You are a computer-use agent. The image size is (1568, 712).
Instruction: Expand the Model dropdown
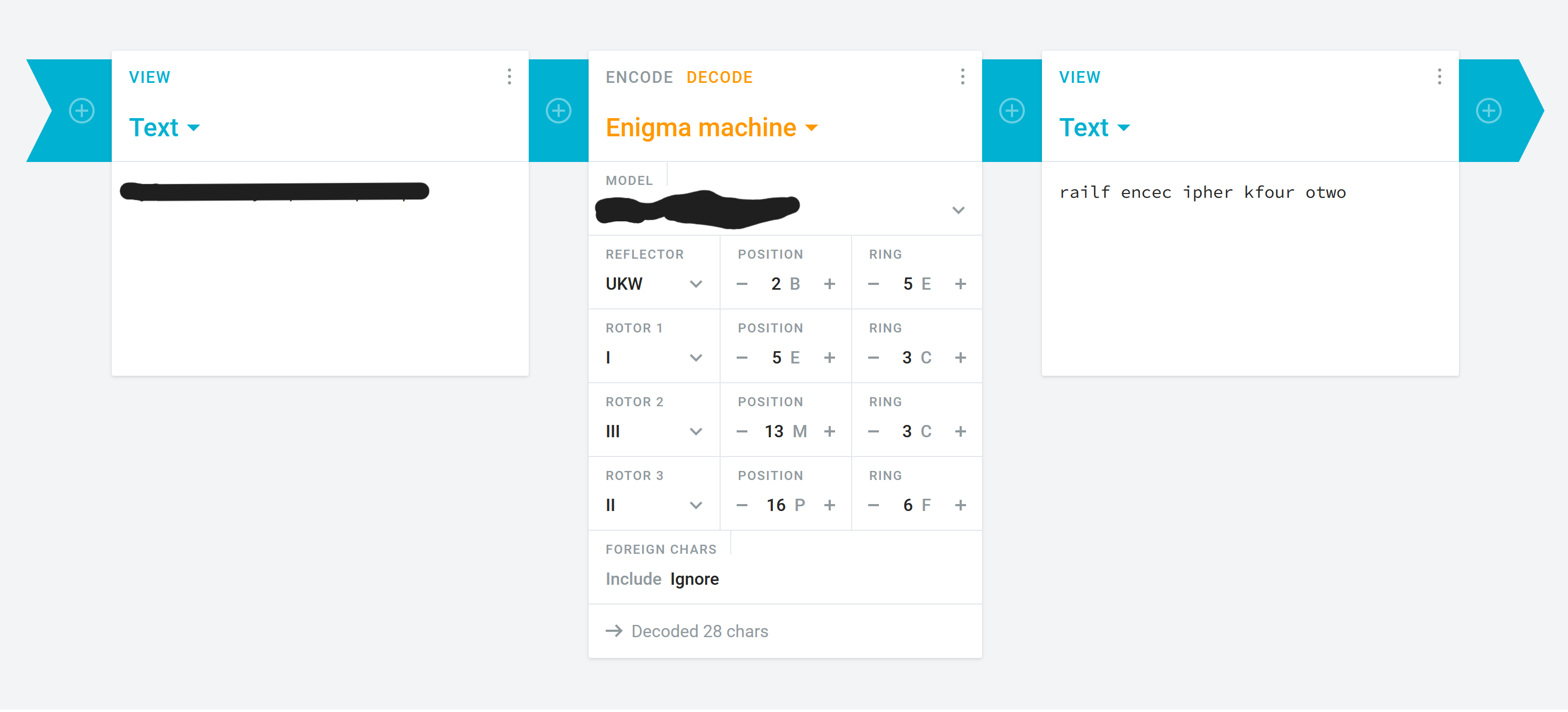[x=958, y=211]
